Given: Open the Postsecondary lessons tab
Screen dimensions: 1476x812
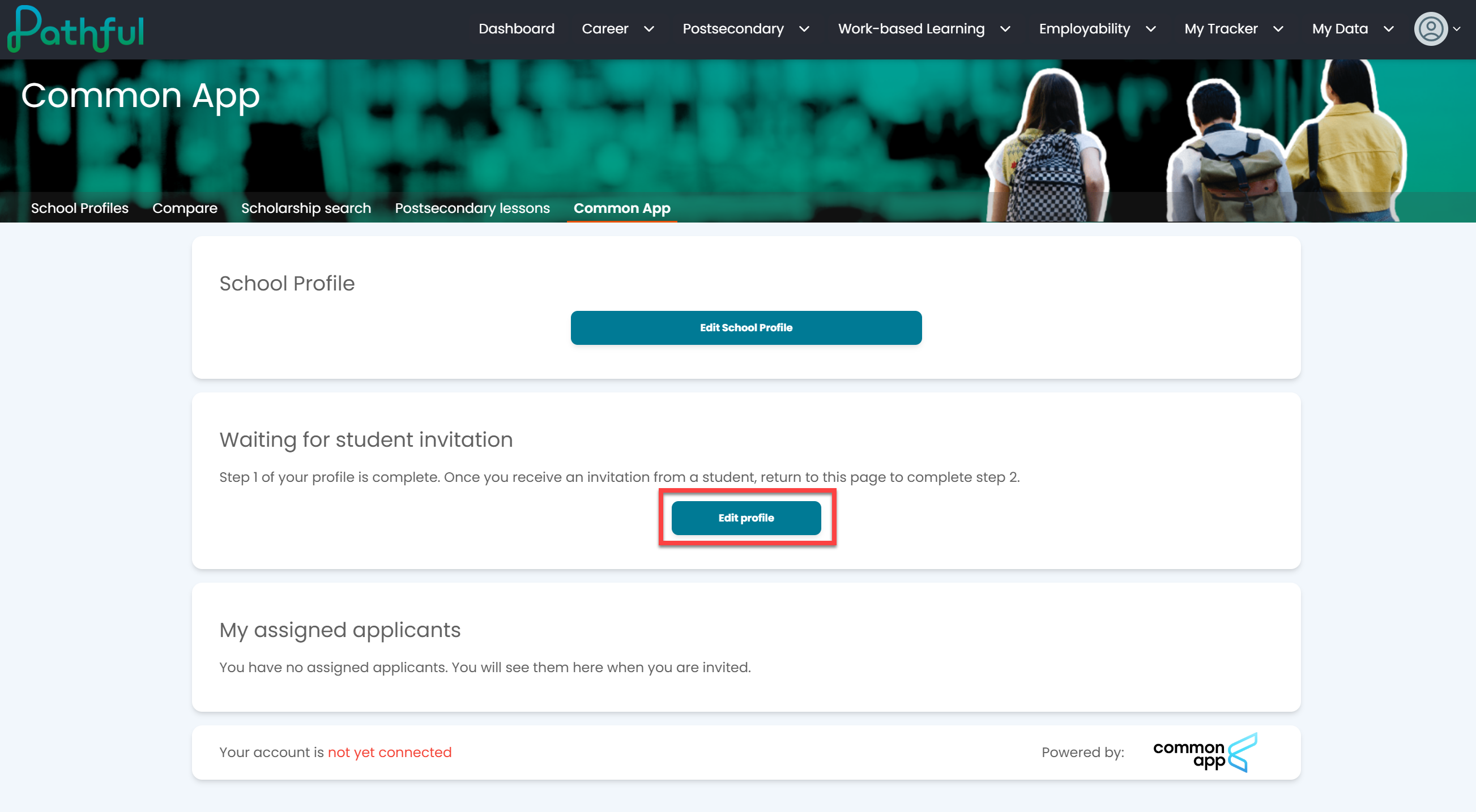Looking at the screenshot, I should [x=472, y=208].
